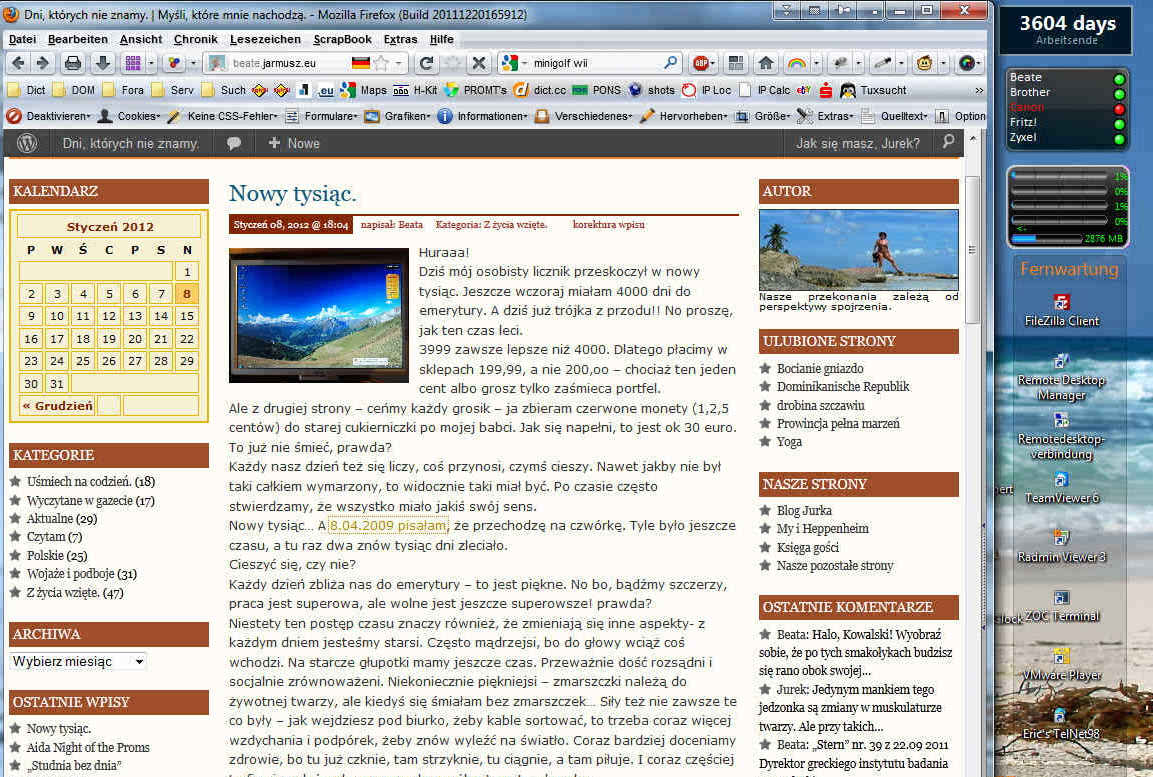Viewport: 1153px width, 777px height.
Task: Click the WordPress logo in admin bar
Action: tap(27, 143)
